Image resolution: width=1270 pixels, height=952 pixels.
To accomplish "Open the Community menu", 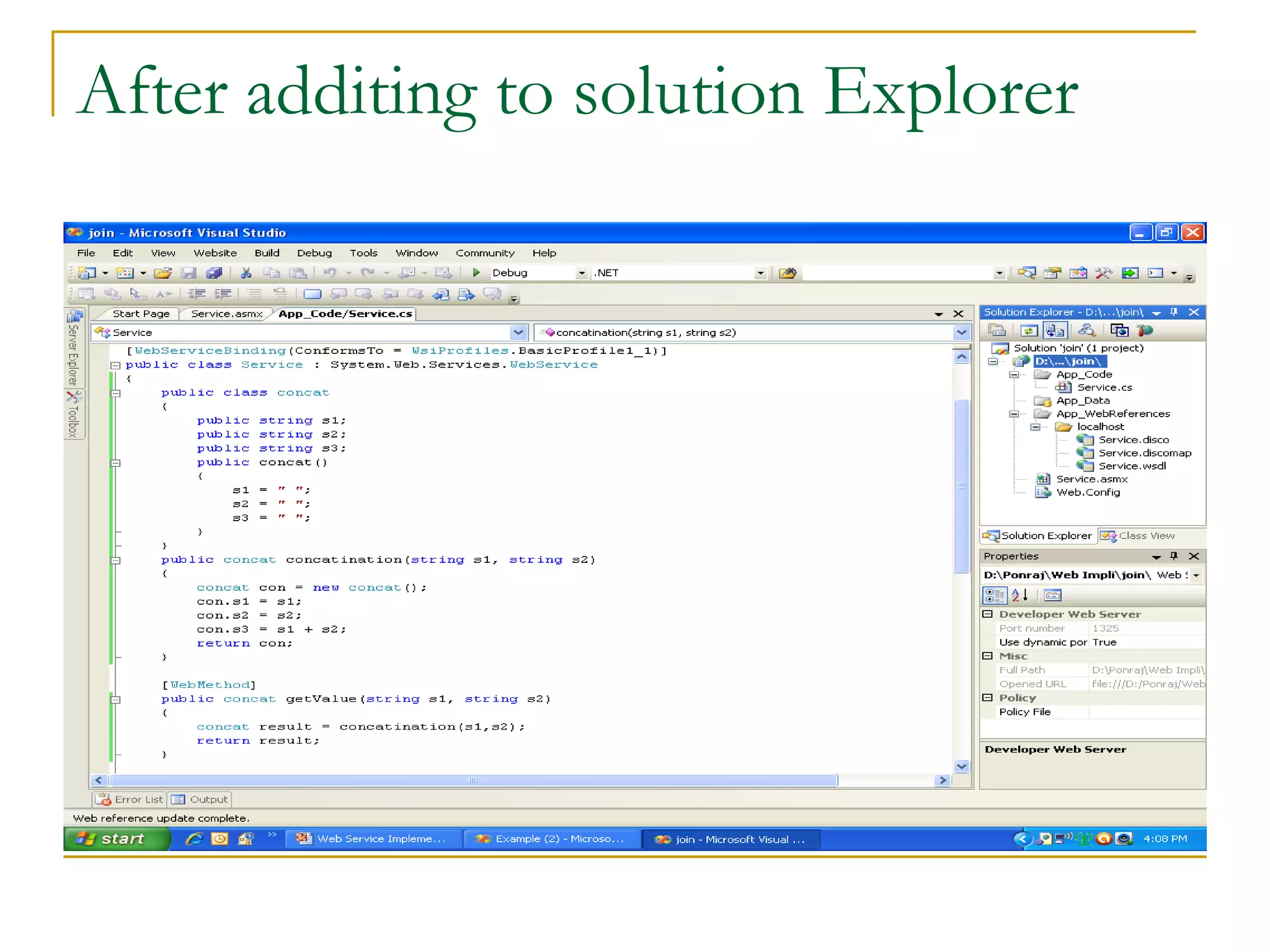I will coord(485,253).
